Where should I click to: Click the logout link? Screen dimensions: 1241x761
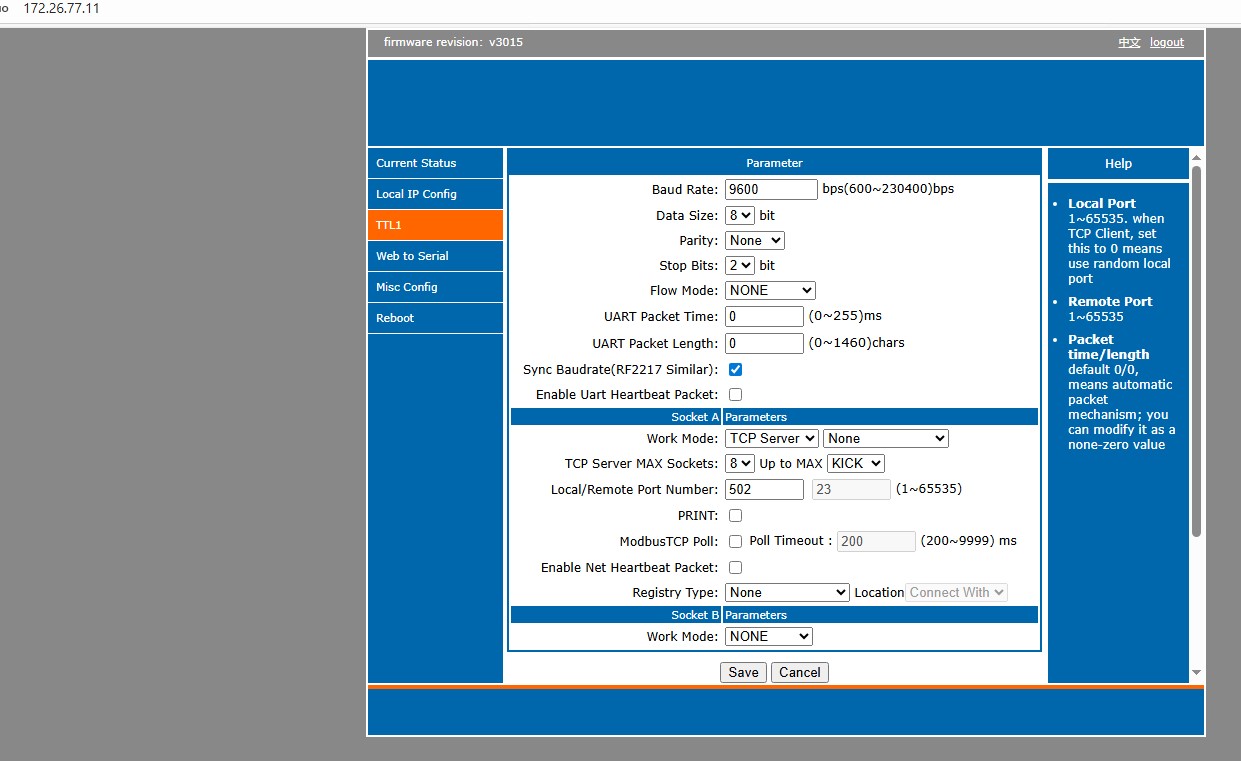point(1166,43)
